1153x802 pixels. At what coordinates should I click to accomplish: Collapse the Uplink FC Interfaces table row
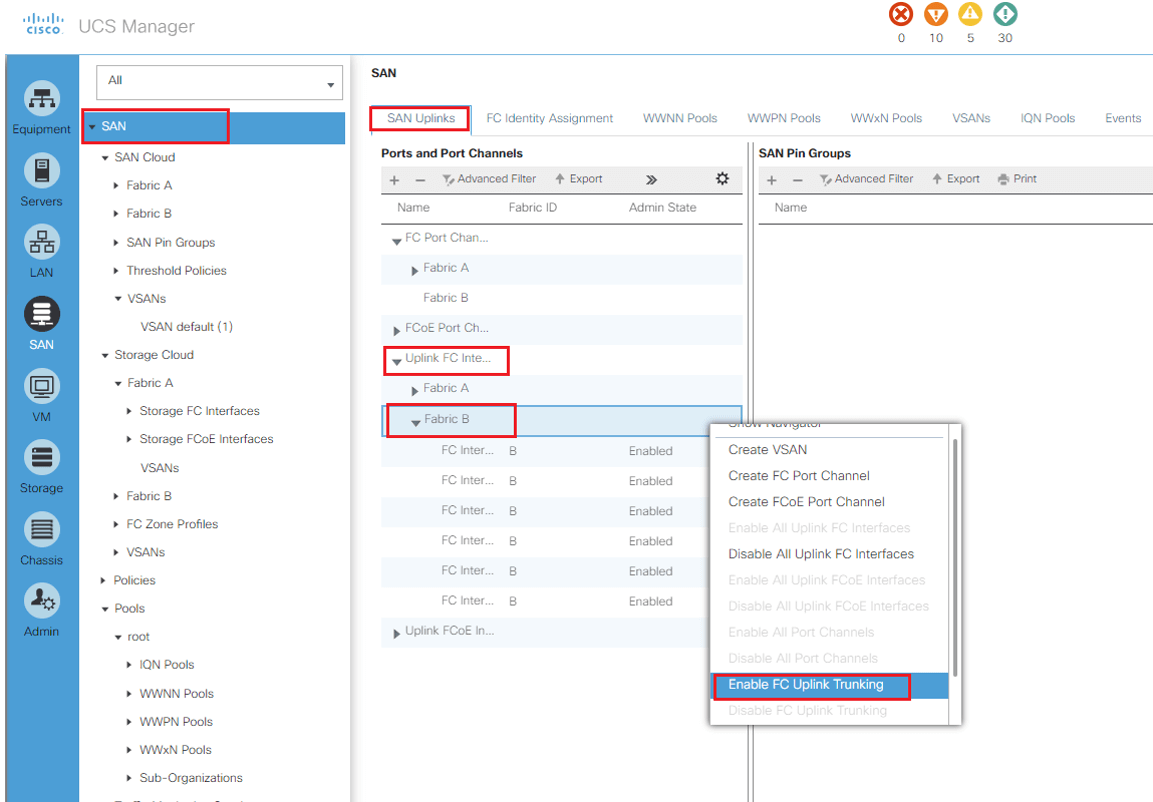point(396,361)
